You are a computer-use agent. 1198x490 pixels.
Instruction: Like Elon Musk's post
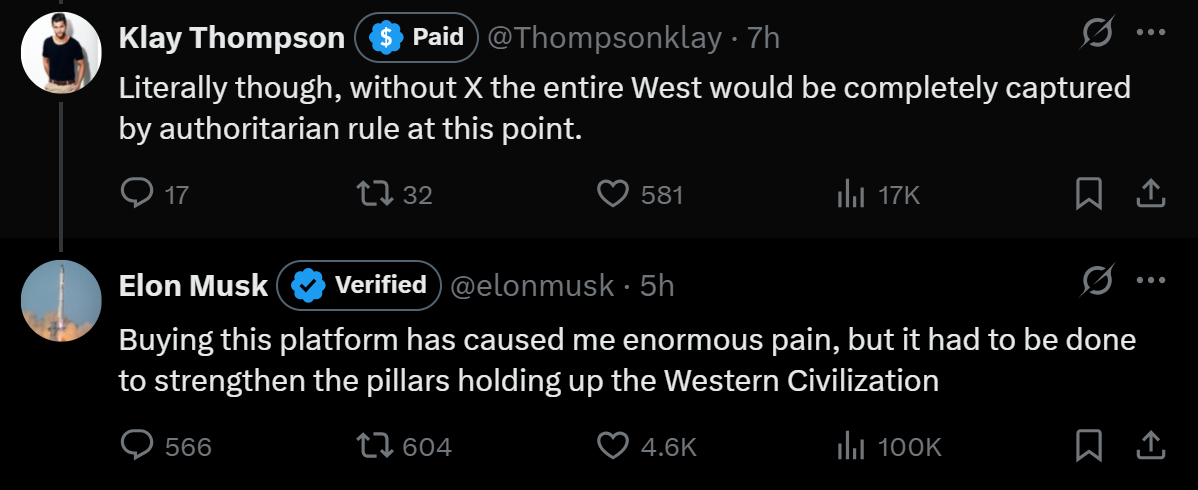(x=612, y=445)
